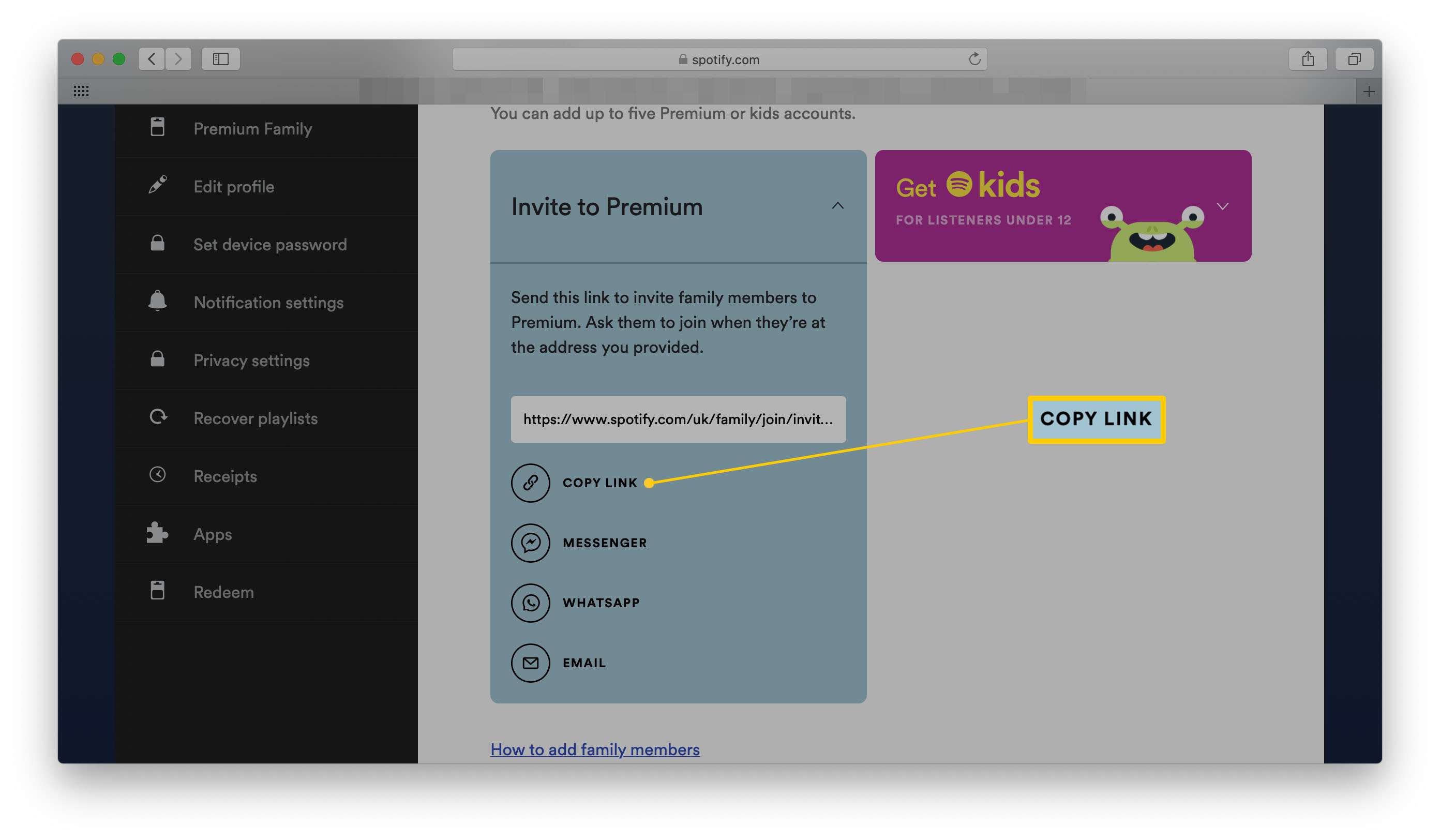
Task: Toggle Privacy settings visibility
Action: click(252, 360)
